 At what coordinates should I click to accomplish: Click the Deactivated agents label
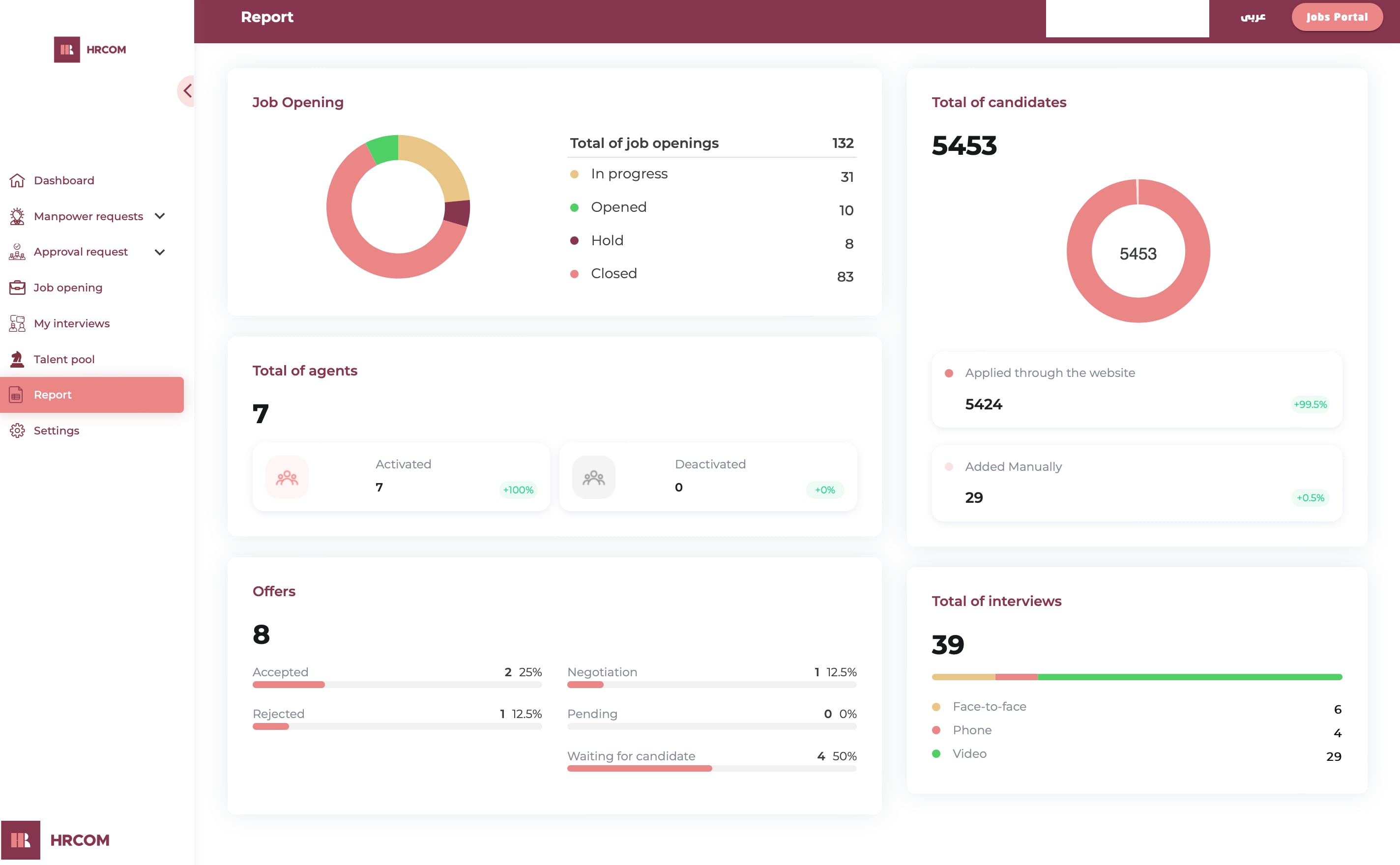710,464
